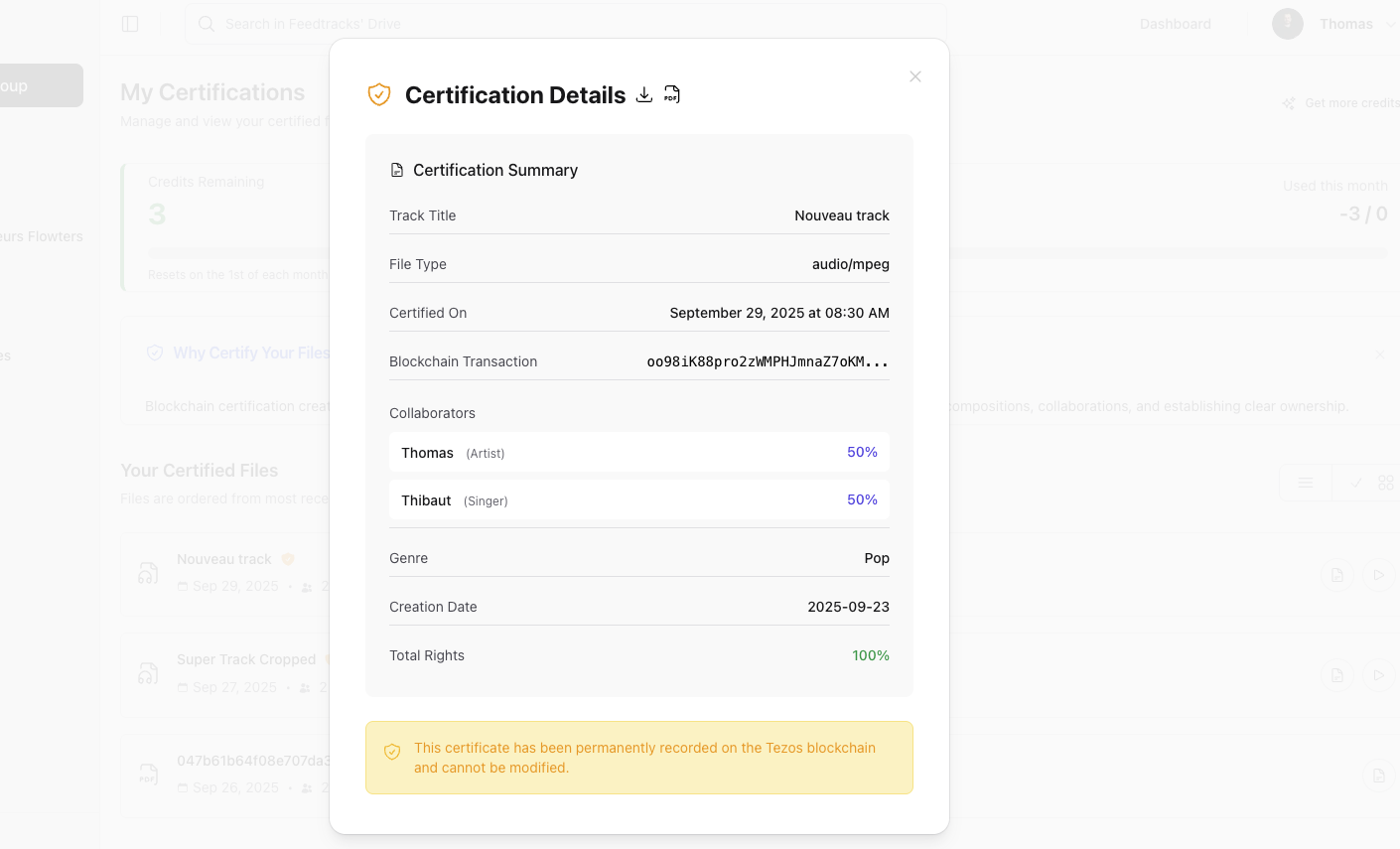Image resolution: width=1400 pixels, height=849 pixels.
Task: Click the play icon on the Super Track Cropped row
Action: pyautogui.click(x=1377, y=674)
